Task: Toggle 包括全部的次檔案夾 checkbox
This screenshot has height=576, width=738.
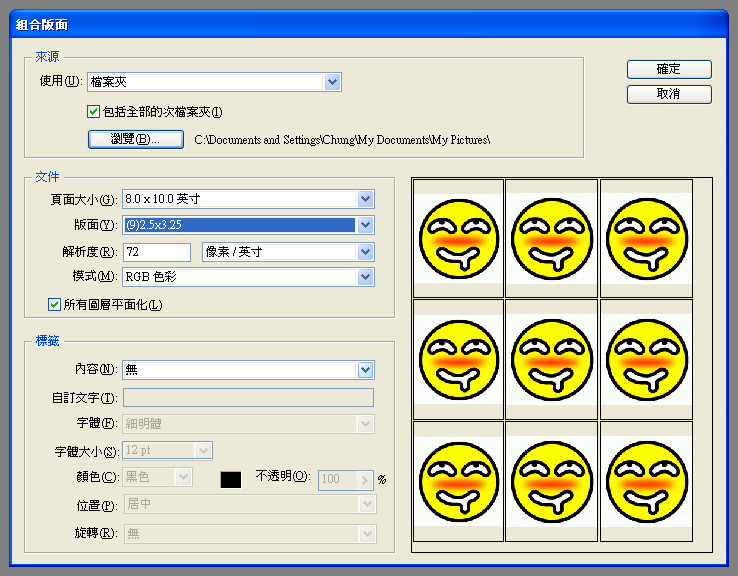Action: (94, 112)
